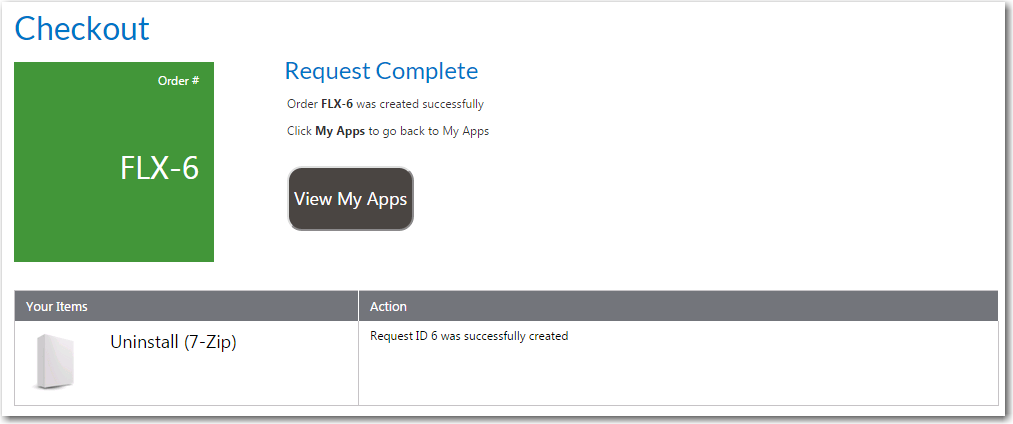This screenshot has width=1013, height=424.
Task: Click bold My Apps text in instructions
Action: (340, 131)
